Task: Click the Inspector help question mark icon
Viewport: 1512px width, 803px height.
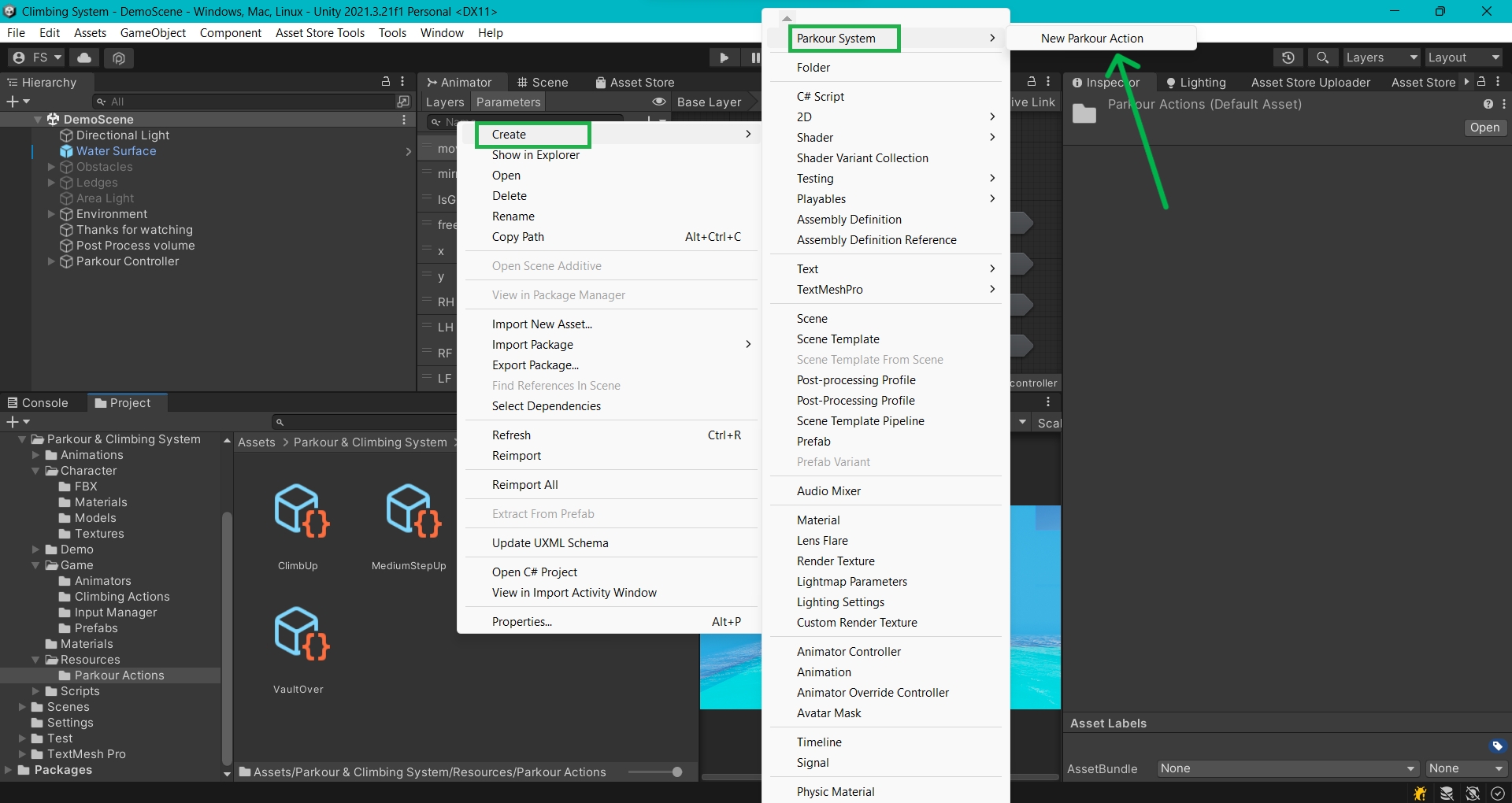Action: pyautogui.click(x=1488, y=104)
